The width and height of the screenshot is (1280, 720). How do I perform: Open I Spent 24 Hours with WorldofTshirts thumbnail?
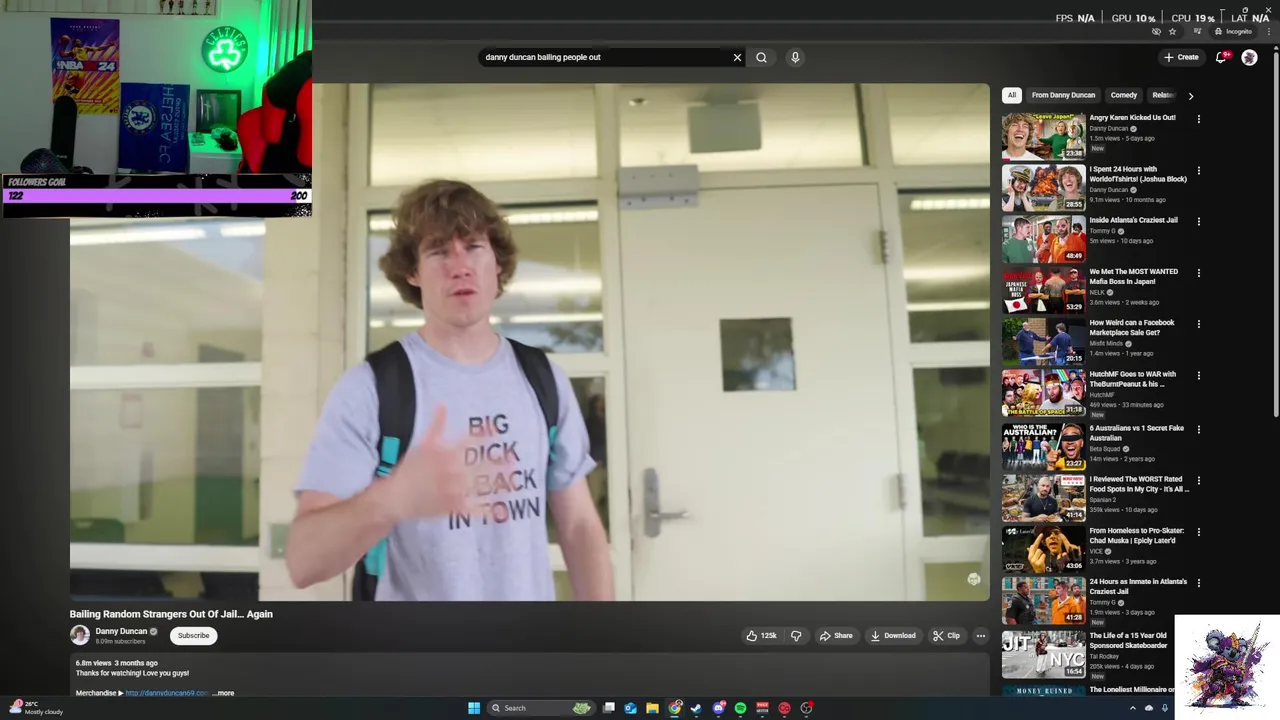click(1043, 187)
